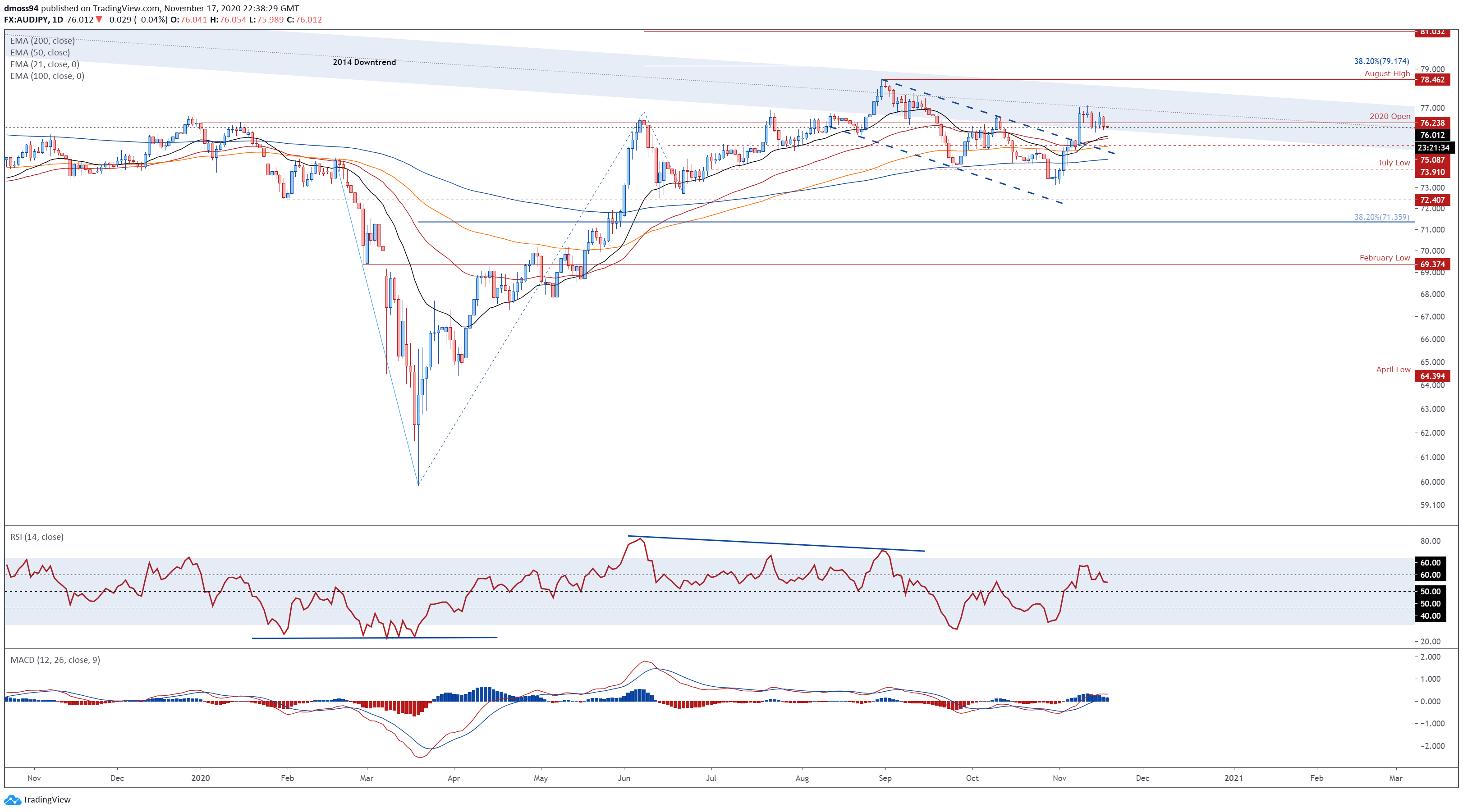Click the 76.012 current price tag
This screenshot has height=812, width=1463.
pos(1432,135)
